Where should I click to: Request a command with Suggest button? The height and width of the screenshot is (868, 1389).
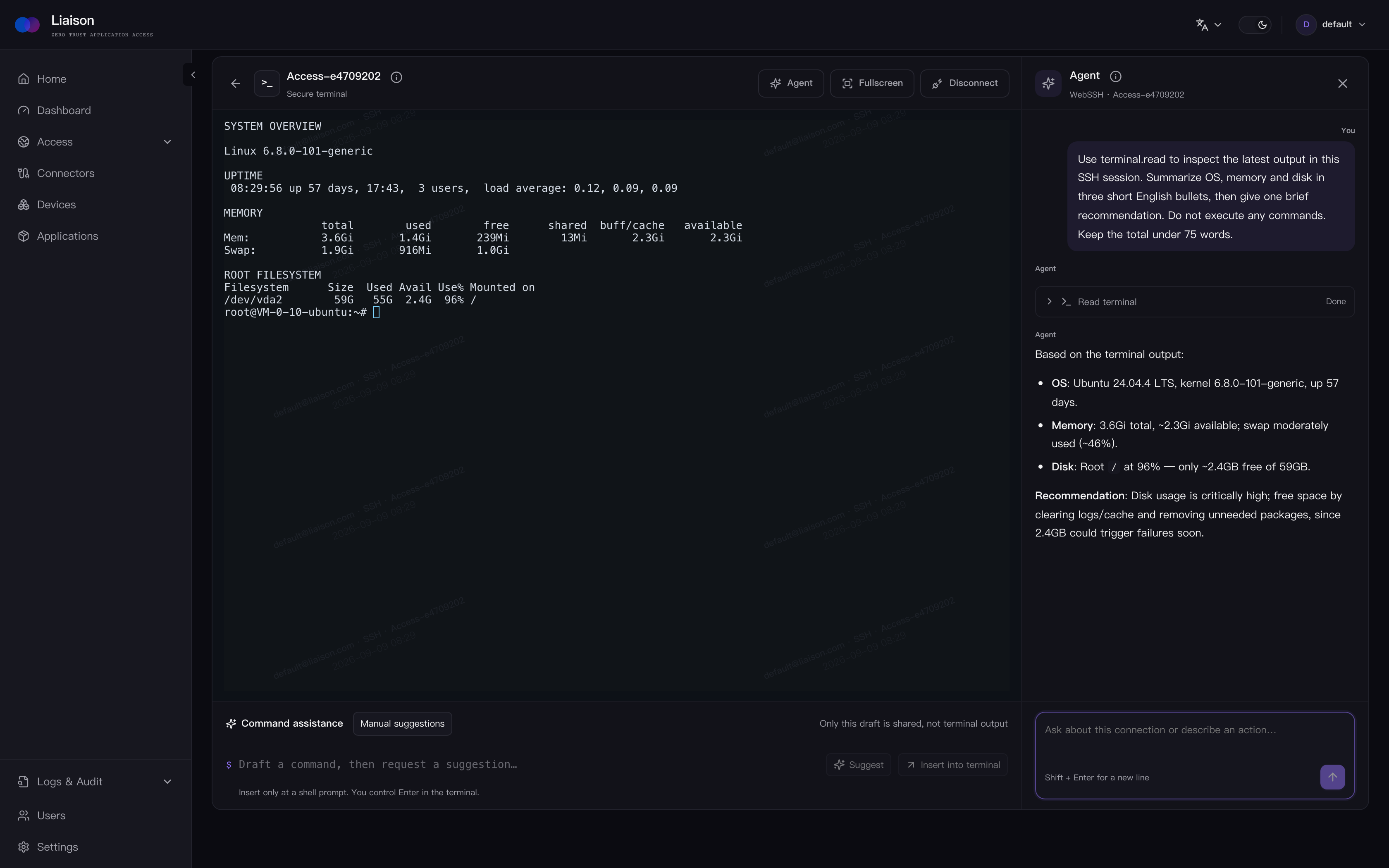click(x=858, y=765)
